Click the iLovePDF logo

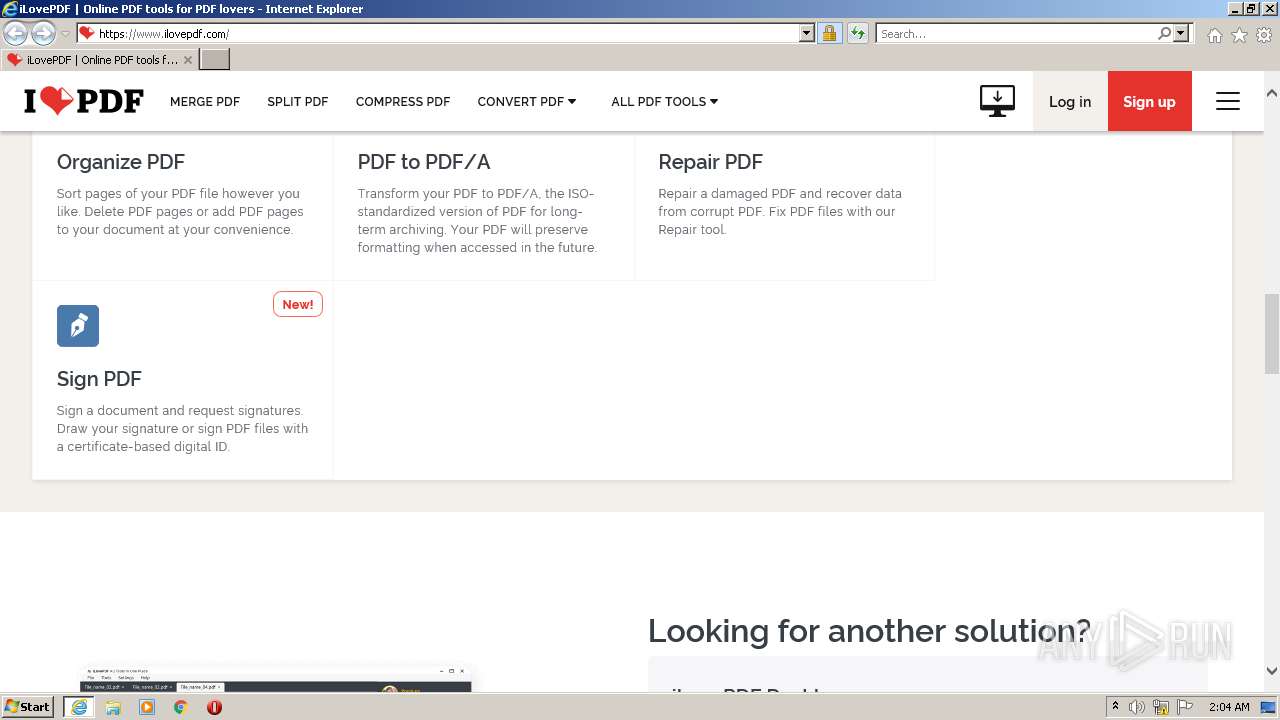[x=84, y=101]
